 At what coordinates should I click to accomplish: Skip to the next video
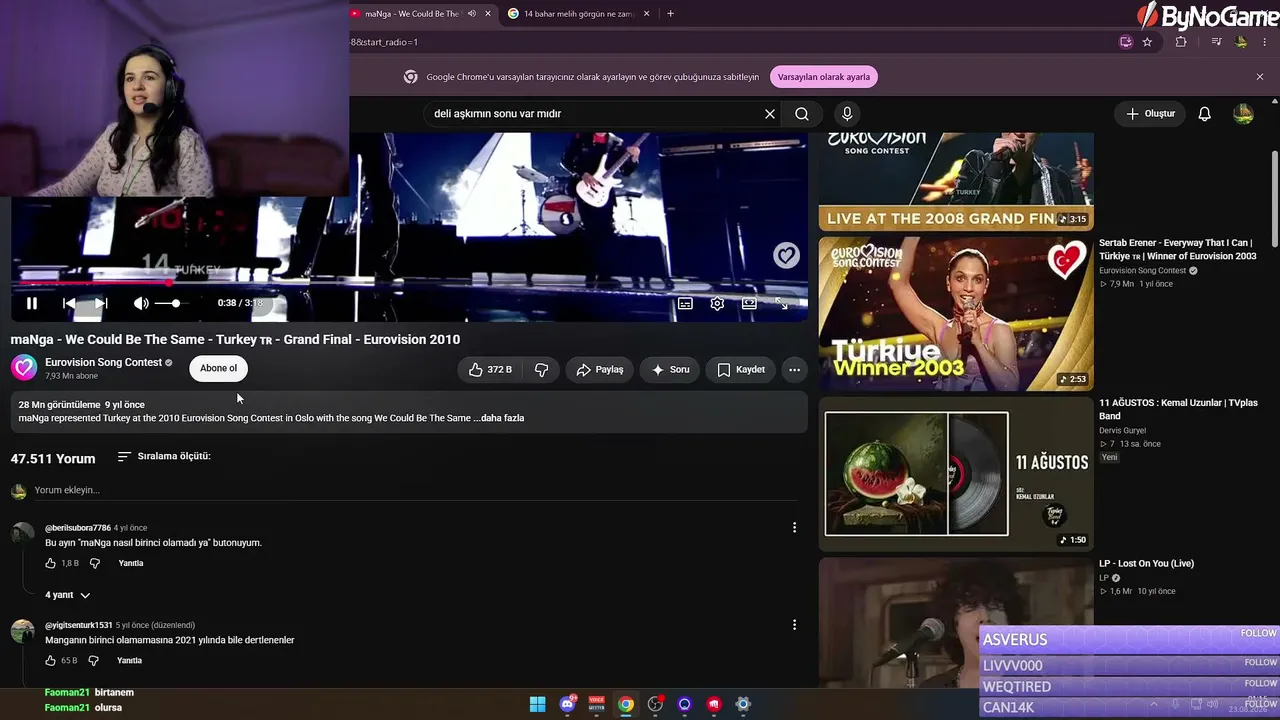[101, 303]
